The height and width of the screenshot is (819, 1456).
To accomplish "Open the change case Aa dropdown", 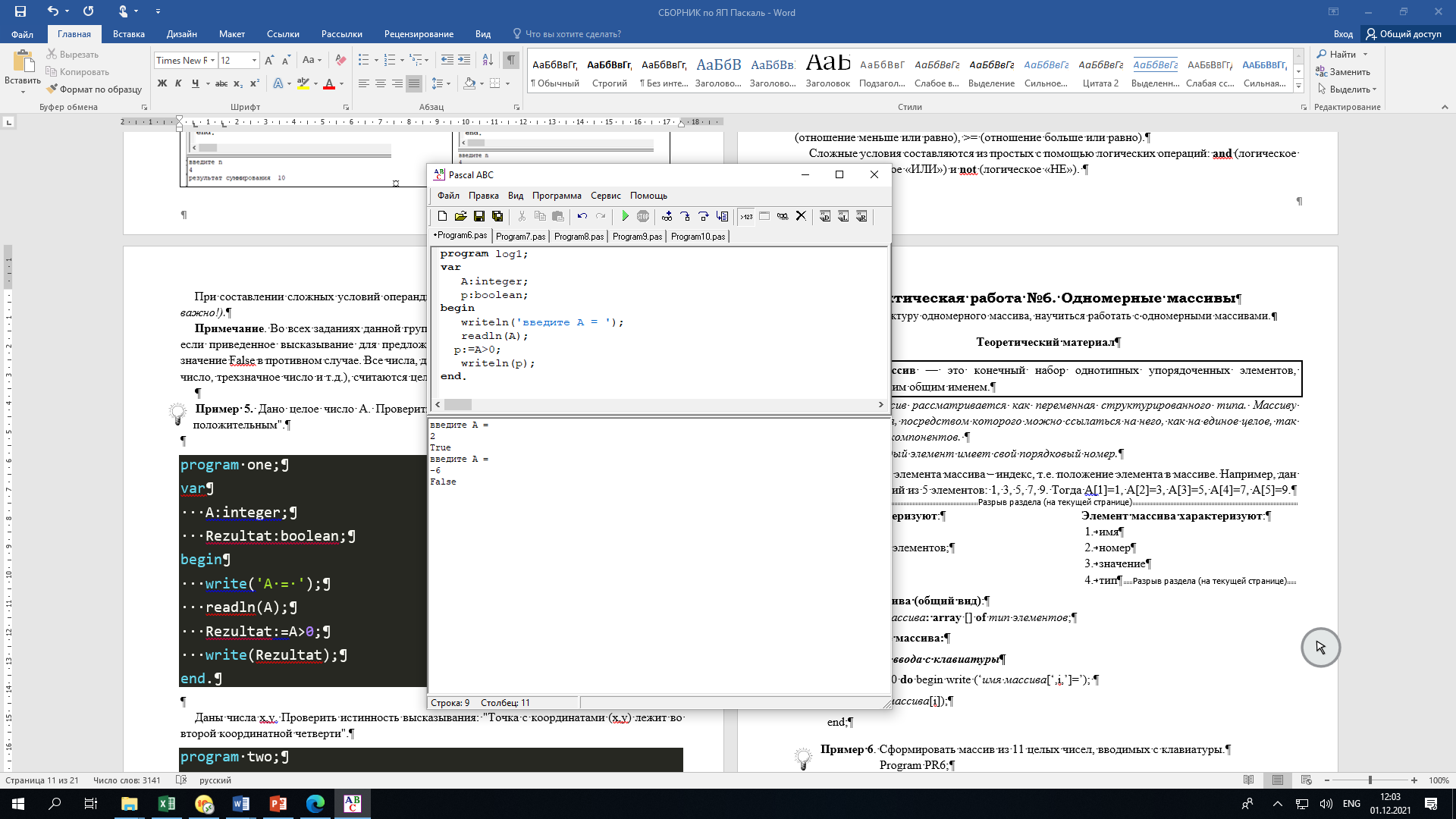I will pyautogui.click(x=312, y=61).
